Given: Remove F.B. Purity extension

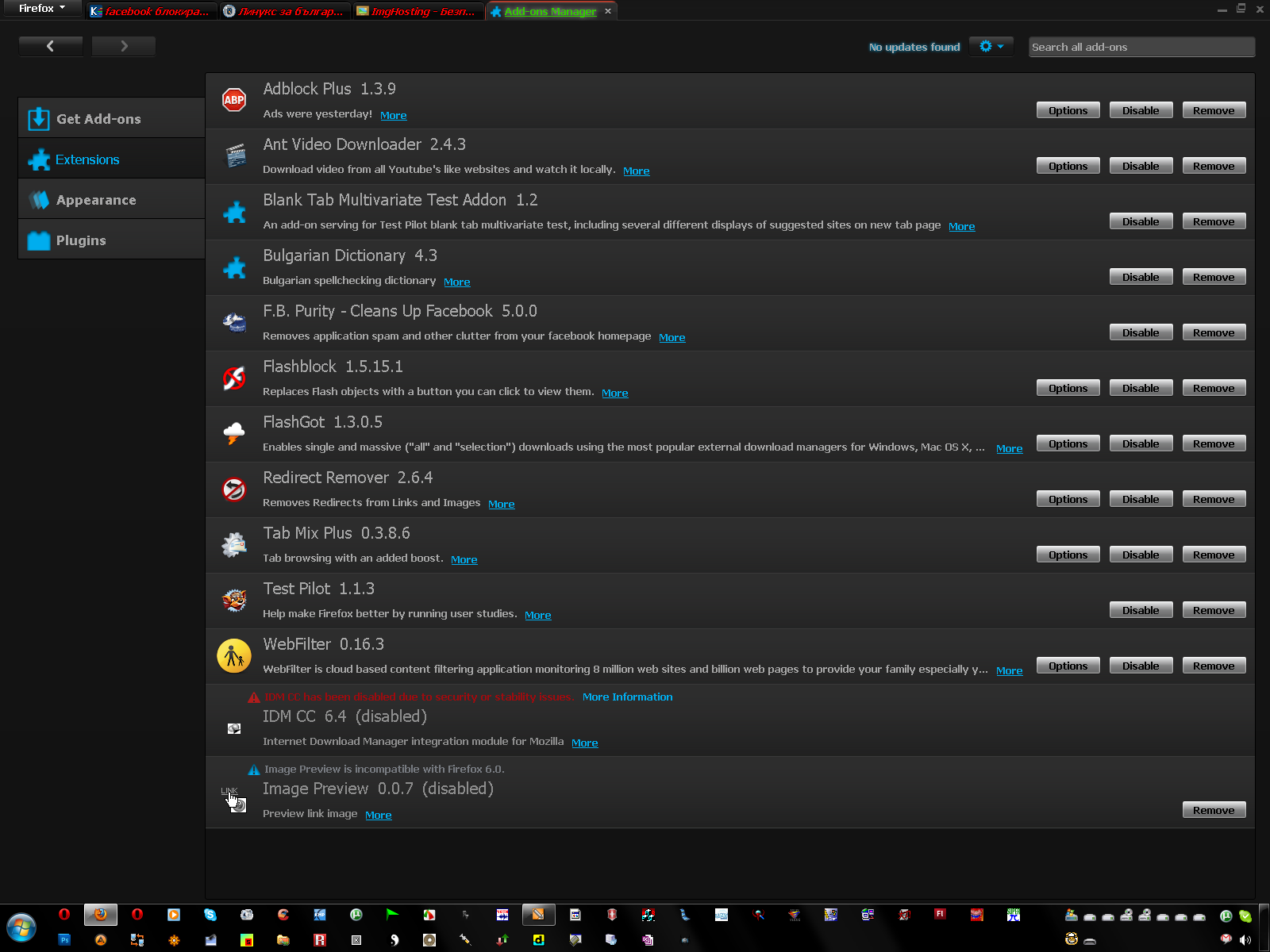Looking at the screenshot, I should click(1214, 332).
